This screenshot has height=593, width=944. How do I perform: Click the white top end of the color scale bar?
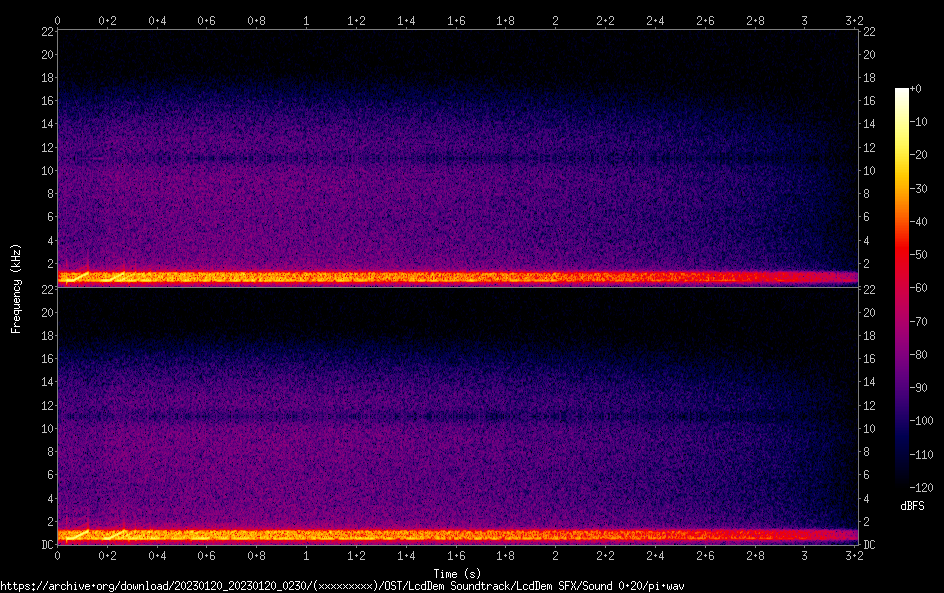(x=902, y=92)
